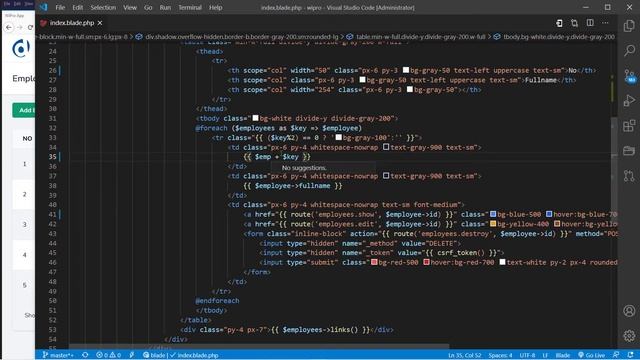The height and width of the screenshot is (360, 640).
Task: Open the Go menu
Action: (x=148, y=7)
